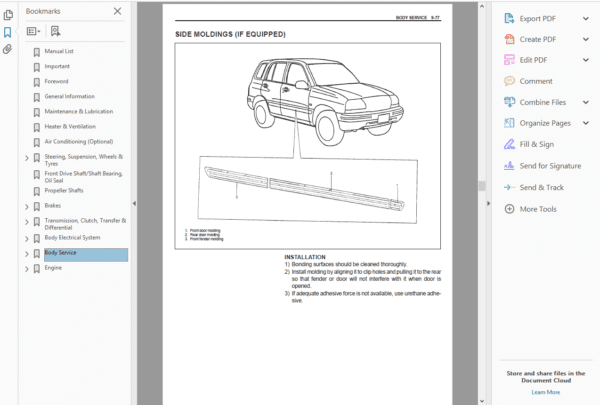Open Transmission, Clutch, Transfer & Differential bookmark
Image resolution: width=600 pixels, height=405 pixels.
(85, 224)
